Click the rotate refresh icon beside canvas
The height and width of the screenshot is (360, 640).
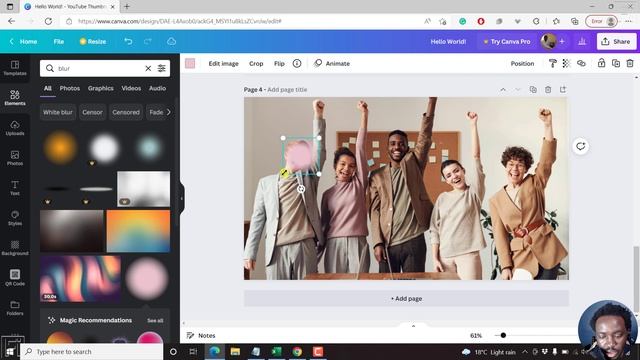tap(580, 146)
